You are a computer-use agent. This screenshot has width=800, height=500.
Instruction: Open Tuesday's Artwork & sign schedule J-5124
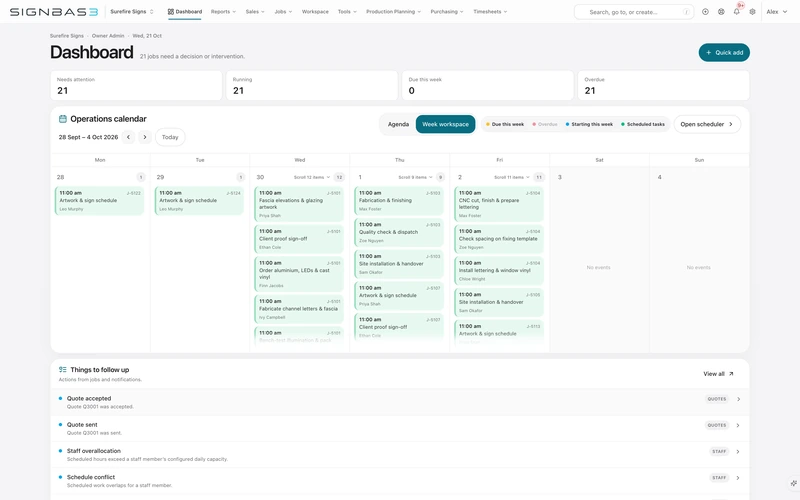click(x=199, y=201)
